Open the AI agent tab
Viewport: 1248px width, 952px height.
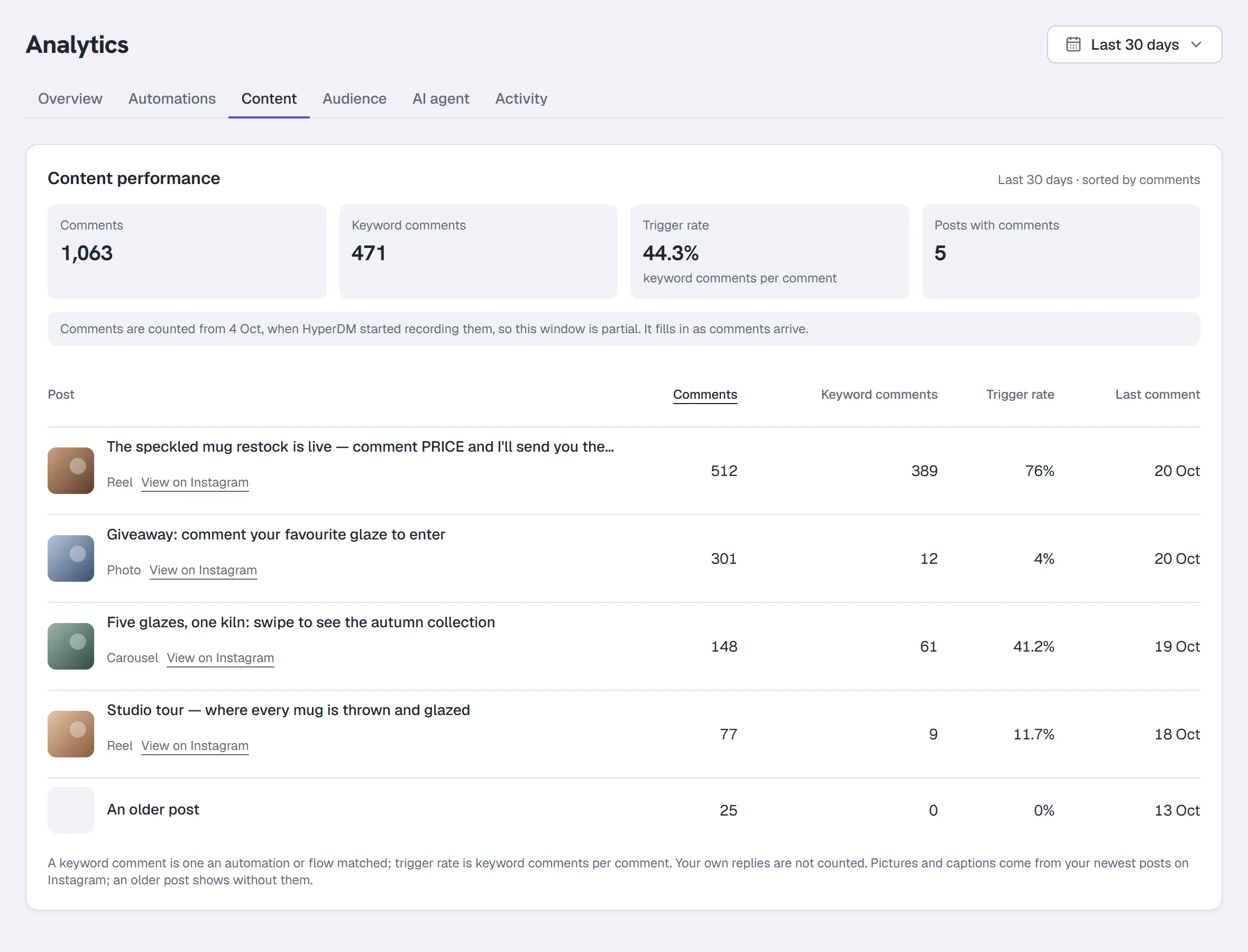coord(441,98)
